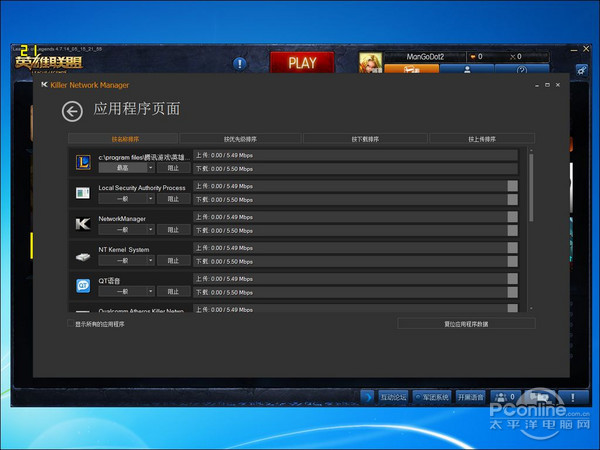Viewport: 600px width, 450px height.
Task: Click the QT语音 app icon
Action: point(83,285)
